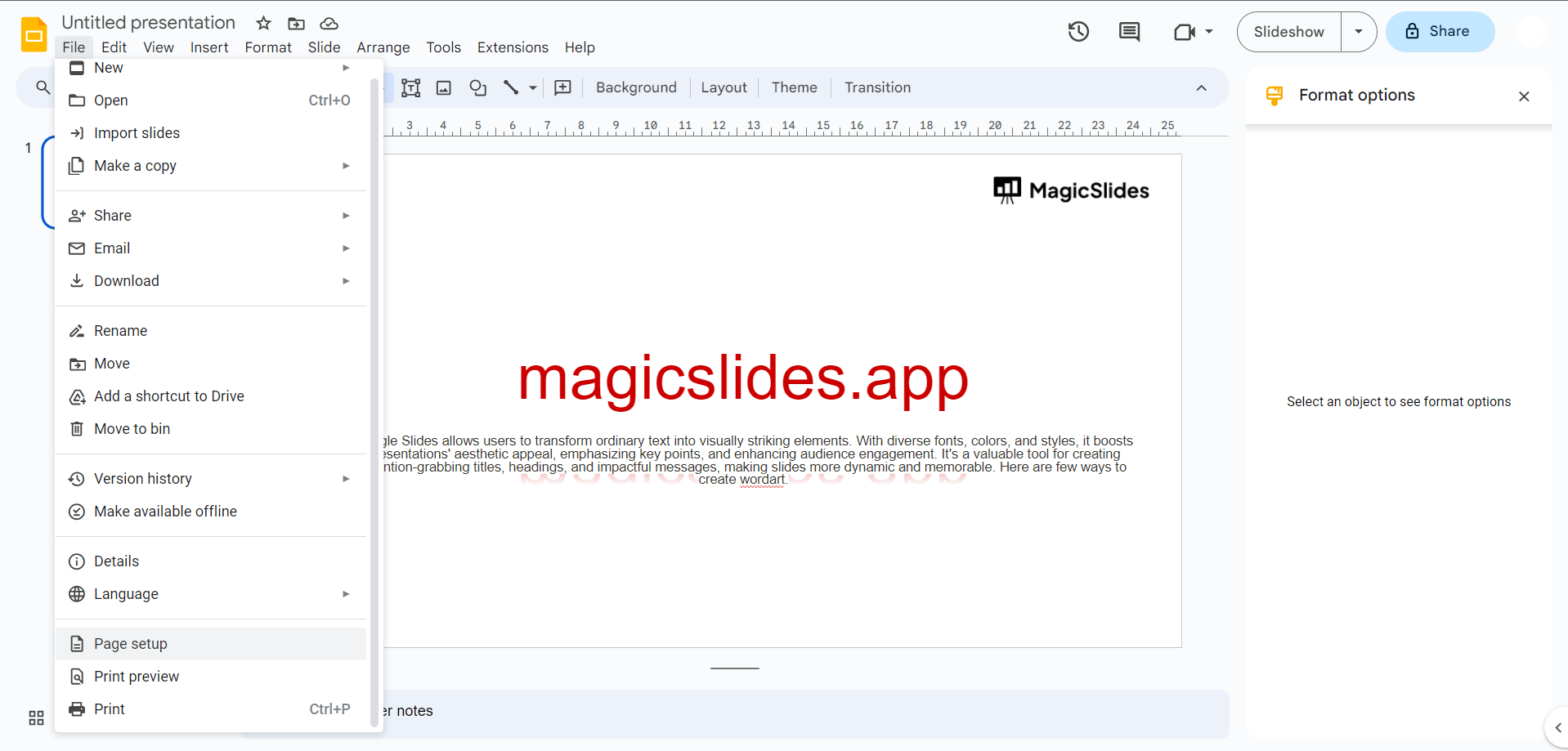Select the shape tool icon

(x=477, y=87)
